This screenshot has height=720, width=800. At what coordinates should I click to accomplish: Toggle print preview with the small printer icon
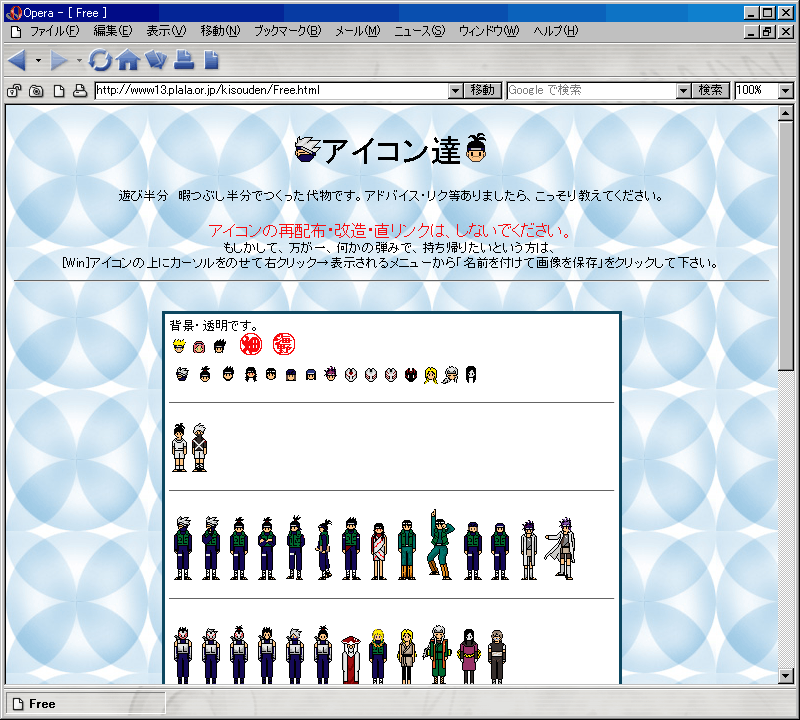(80, 91)
